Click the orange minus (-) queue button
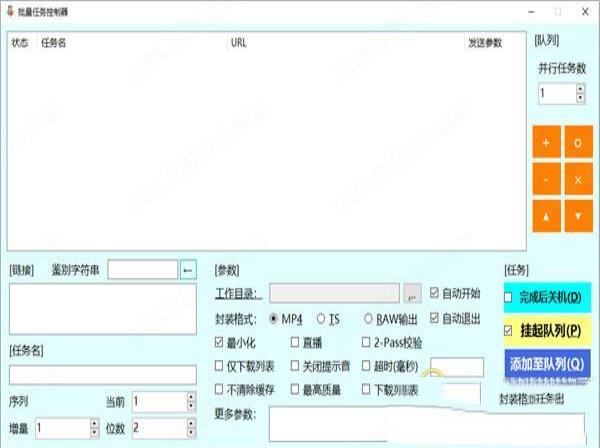This screenshot has width=600, height=448. [546, 180]
